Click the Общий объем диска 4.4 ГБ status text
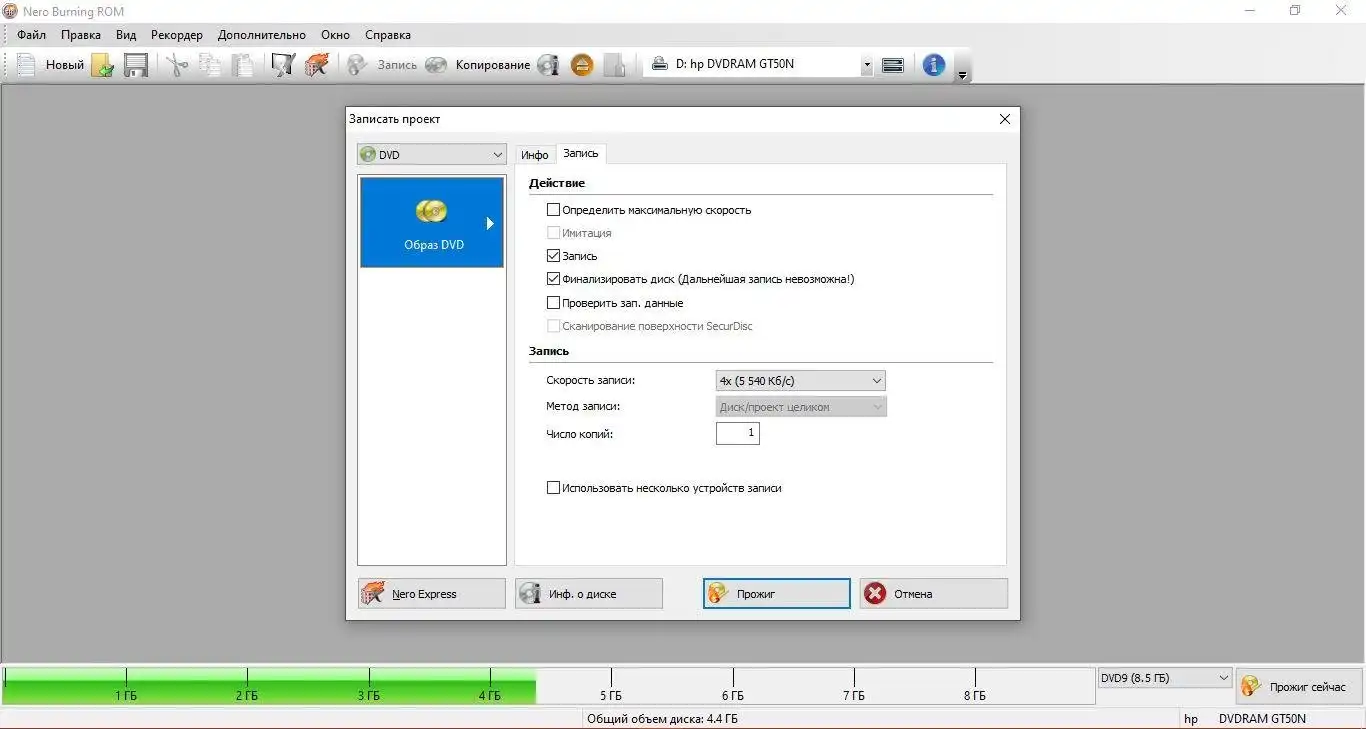This screenshot has height=729, width=1366. pyautogui.click(x=662, y=719)
